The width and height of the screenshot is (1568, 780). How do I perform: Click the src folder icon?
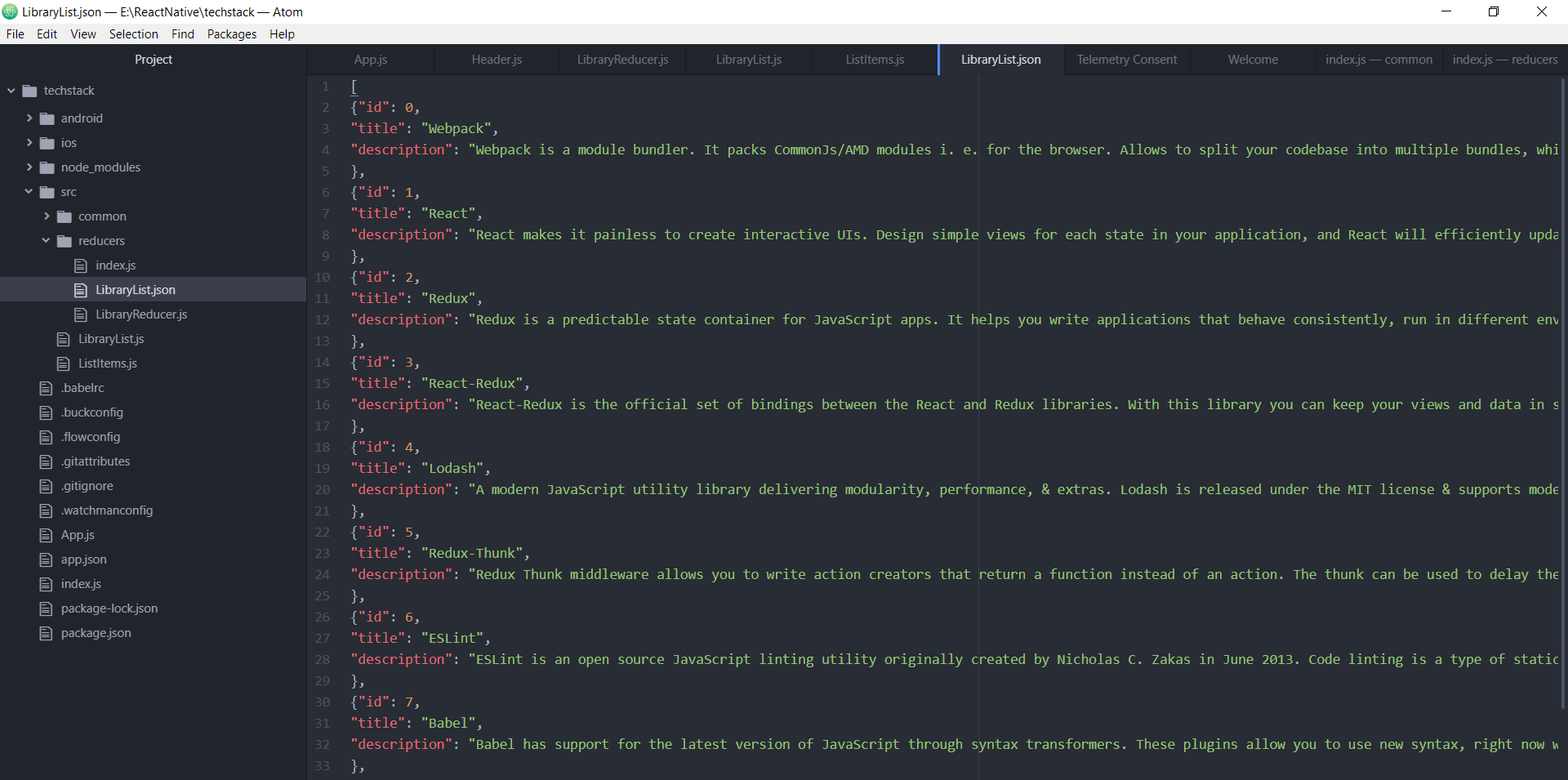click(47, 192)
